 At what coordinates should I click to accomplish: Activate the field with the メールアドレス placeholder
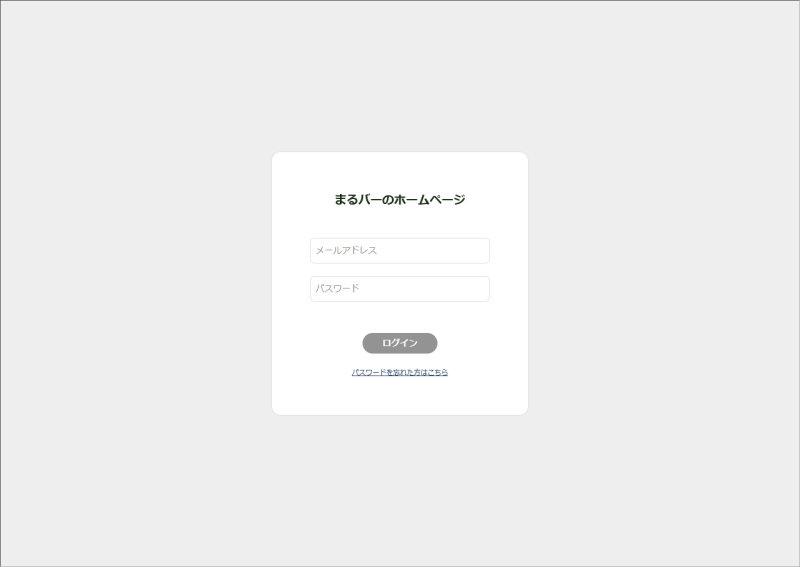(x=399, y=251)
